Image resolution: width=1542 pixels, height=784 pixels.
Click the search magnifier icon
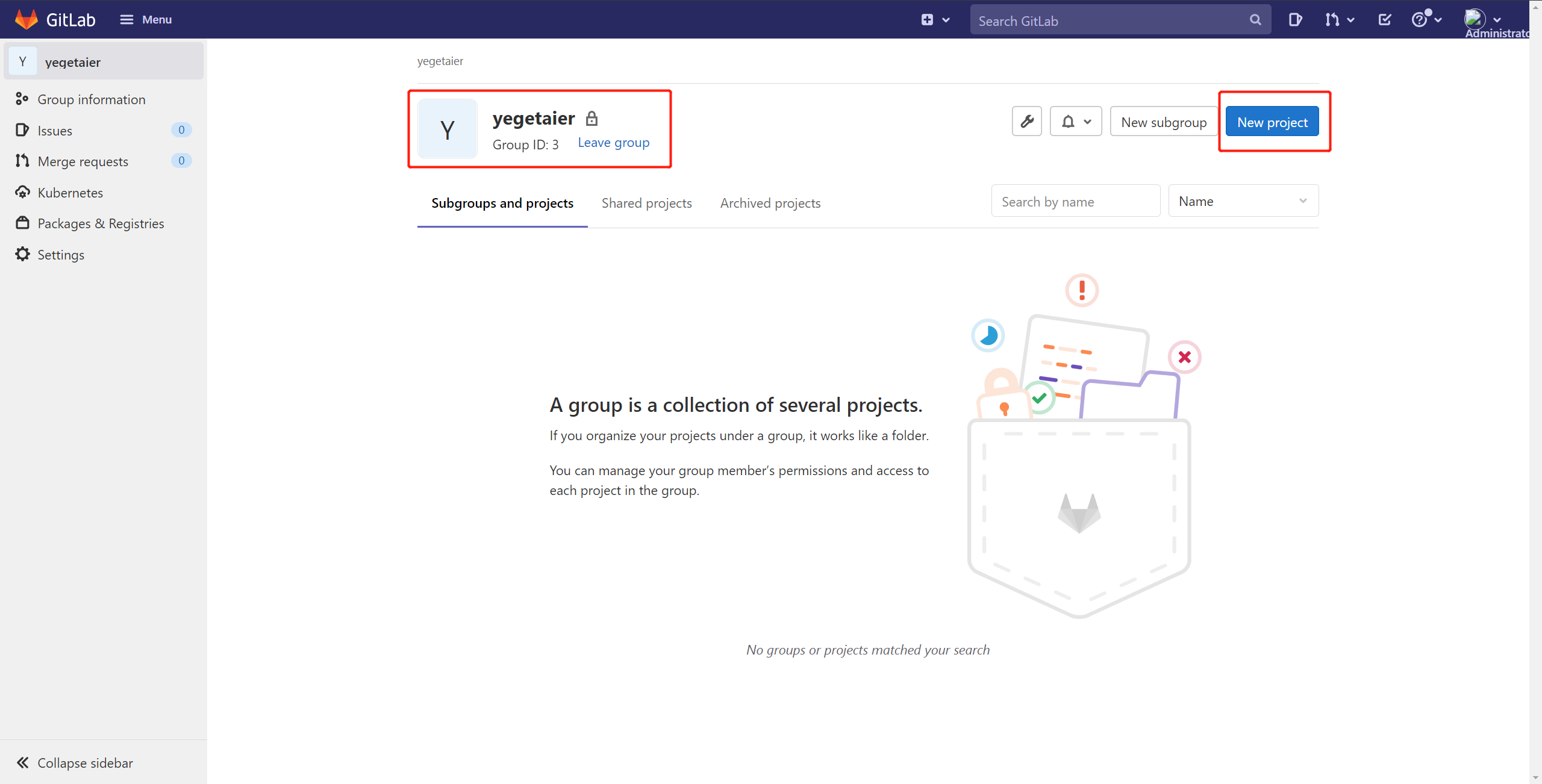click(x=1255, y=20)
